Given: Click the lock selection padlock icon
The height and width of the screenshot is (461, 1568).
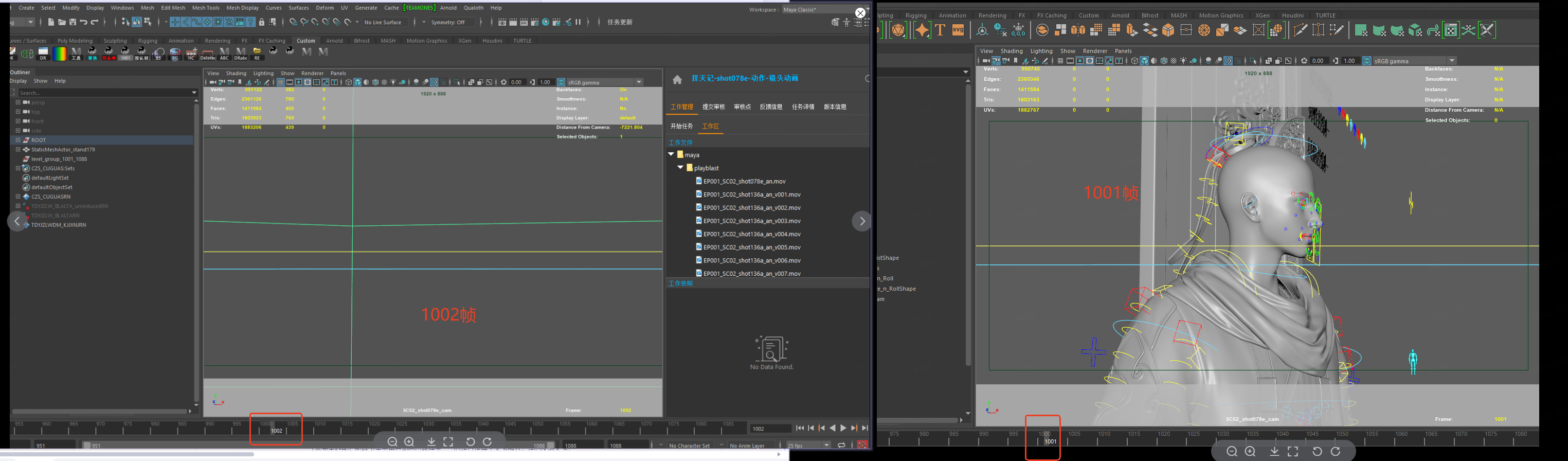Looking at the screenshot, I should click(262, 22).
